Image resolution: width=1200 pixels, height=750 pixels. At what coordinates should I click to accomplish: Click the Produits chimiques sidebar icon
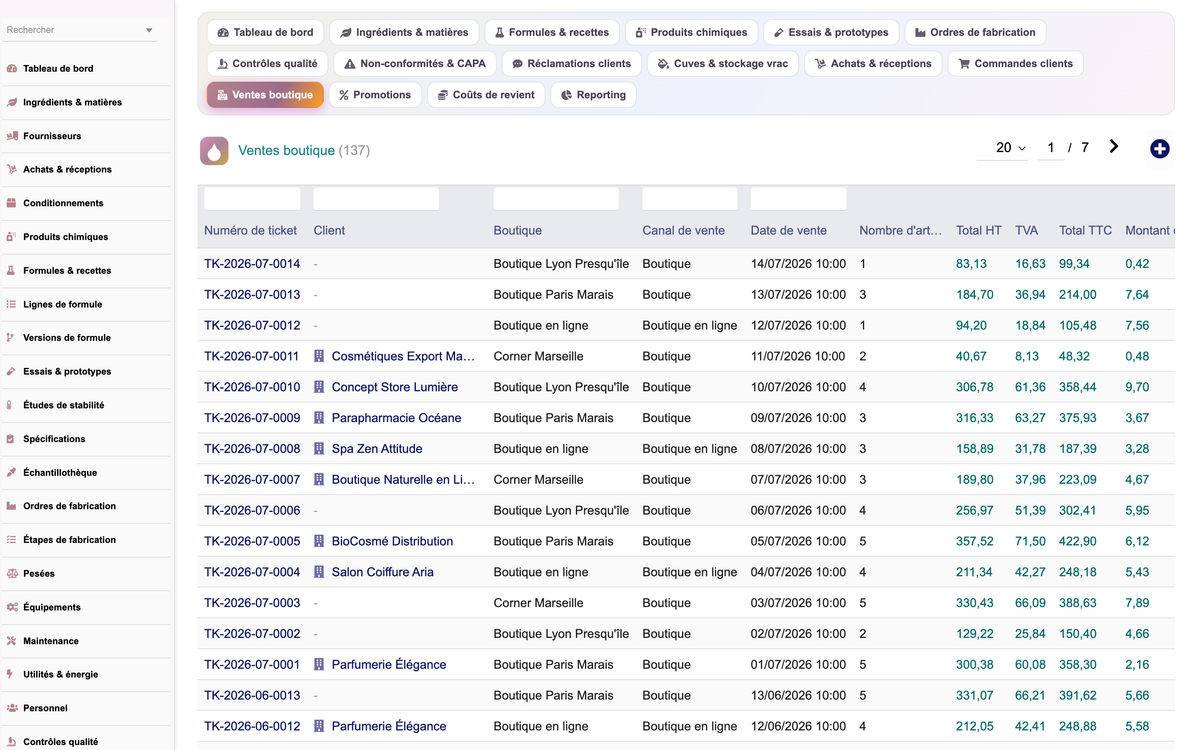click(x=12, y=237)
